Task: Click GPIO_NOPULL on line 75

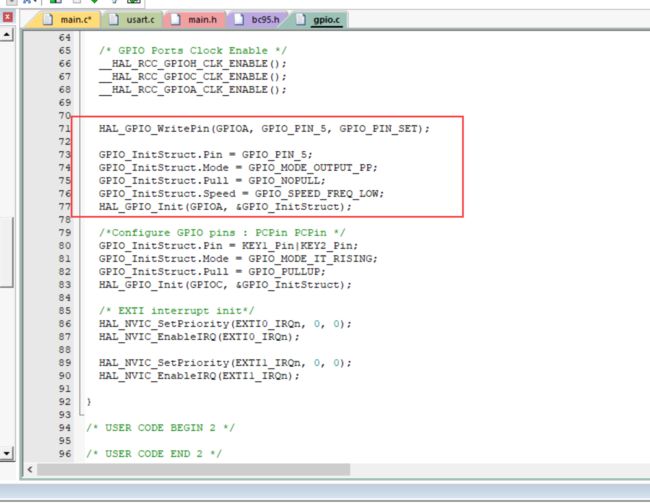Action: [284, 181]
